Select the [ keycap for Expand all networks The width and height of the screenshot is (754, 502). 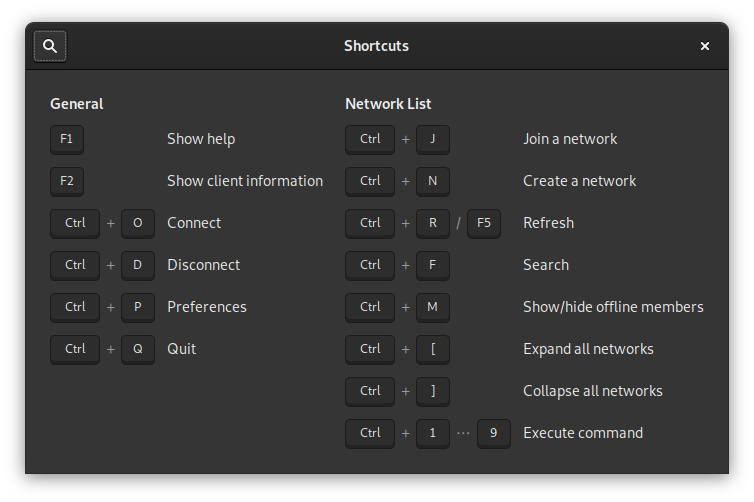[432, 349]
